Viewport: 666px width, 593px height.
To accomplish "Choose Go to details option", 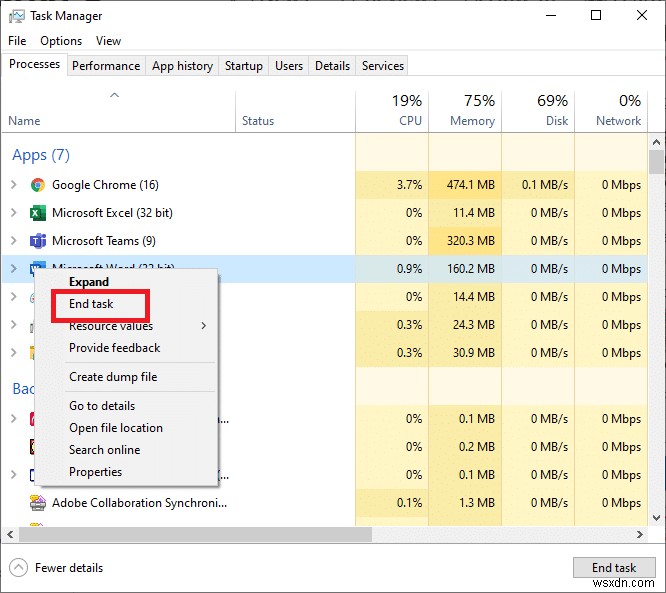I will pyautogui.click(x=102, y=406).
